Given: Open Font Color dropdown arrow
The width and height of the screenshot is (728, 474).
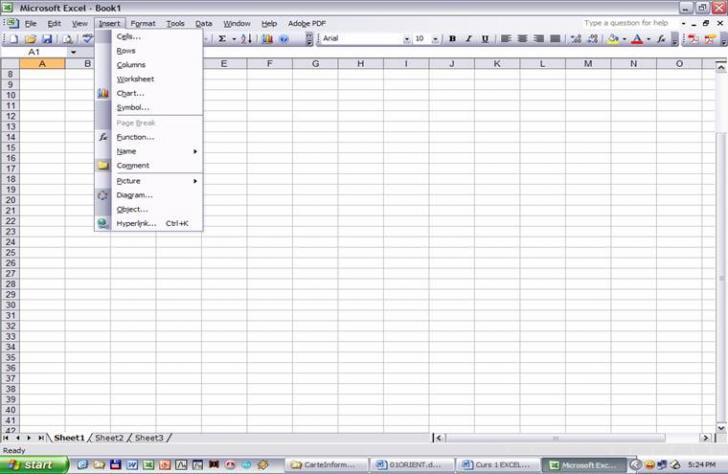Looking at the screenshot, I should (x=649, y=39).
